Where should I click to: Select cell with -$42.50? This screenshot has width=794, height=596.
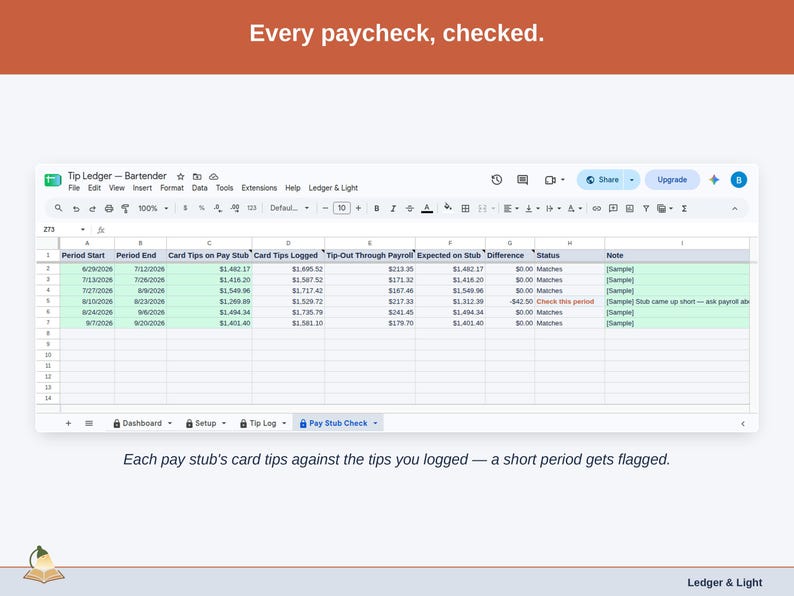pos(510,301)
